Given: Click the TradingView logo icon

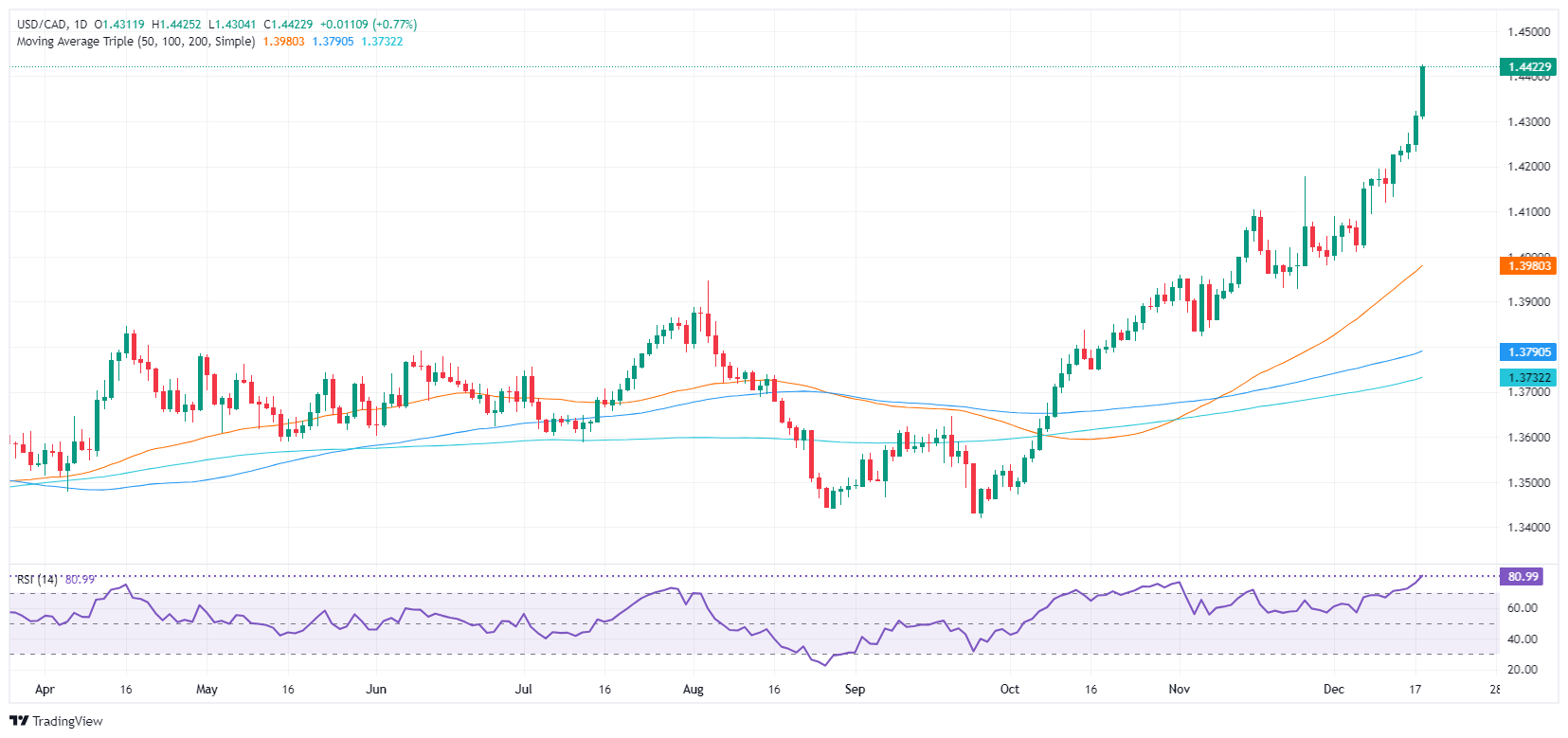Looking at the screenshot, I should click(19, 721).
